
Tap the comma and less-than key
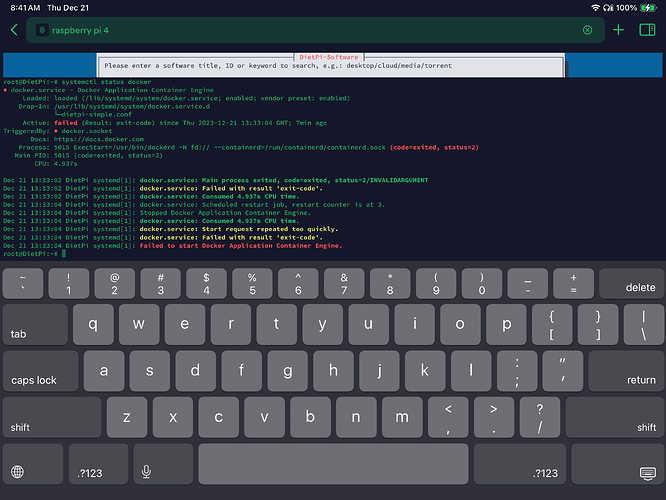(448, 418)
